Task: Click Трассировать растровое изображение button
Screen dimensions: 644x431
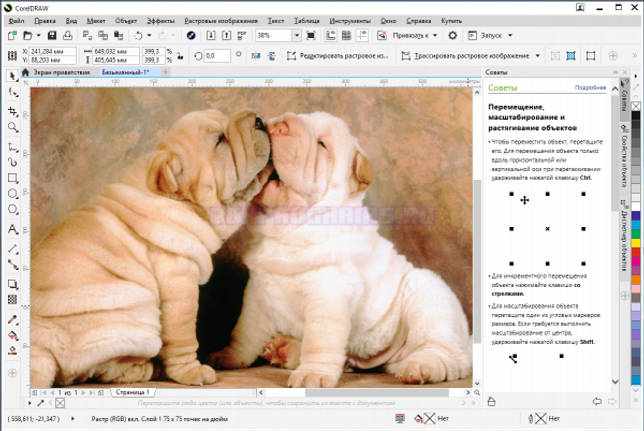Action: 466,56
